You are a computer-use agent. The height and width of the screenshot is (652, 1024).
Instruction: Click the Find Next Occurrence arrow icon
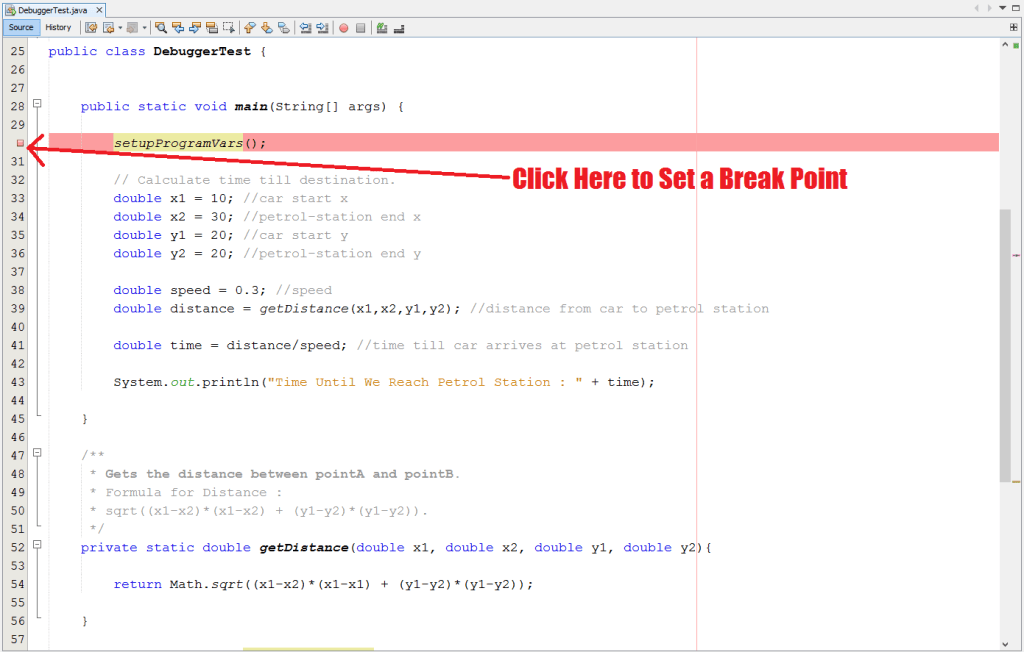(194, 29)
